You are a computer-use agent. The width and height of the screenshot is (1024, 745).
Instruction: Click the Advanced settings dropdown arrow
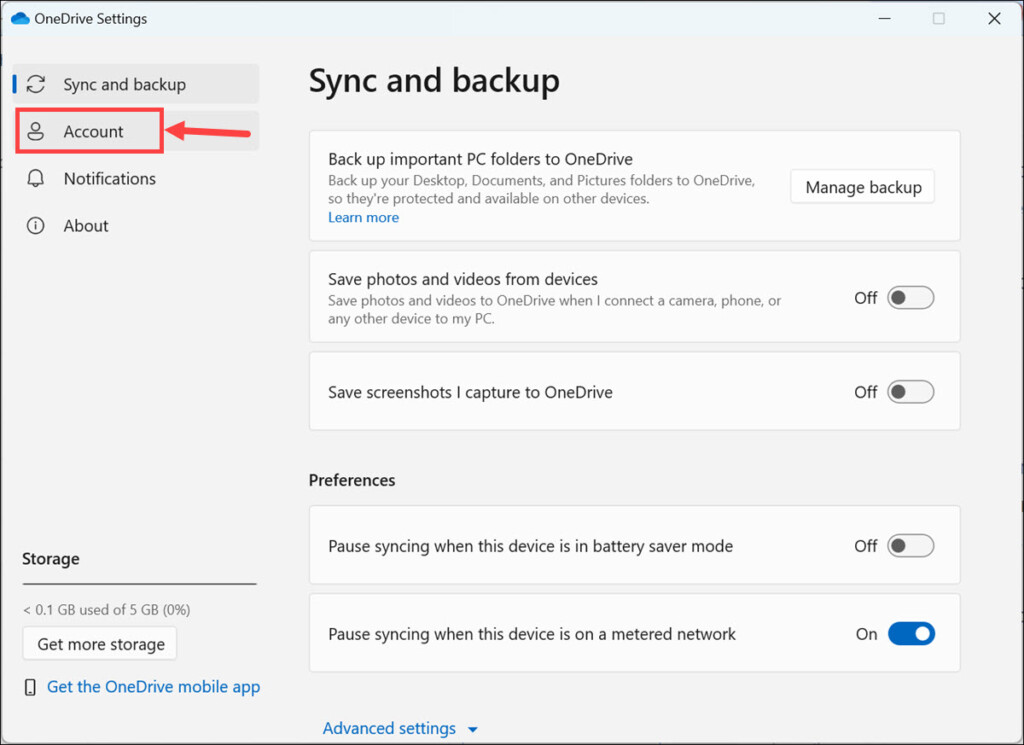[x=473, y=730]
